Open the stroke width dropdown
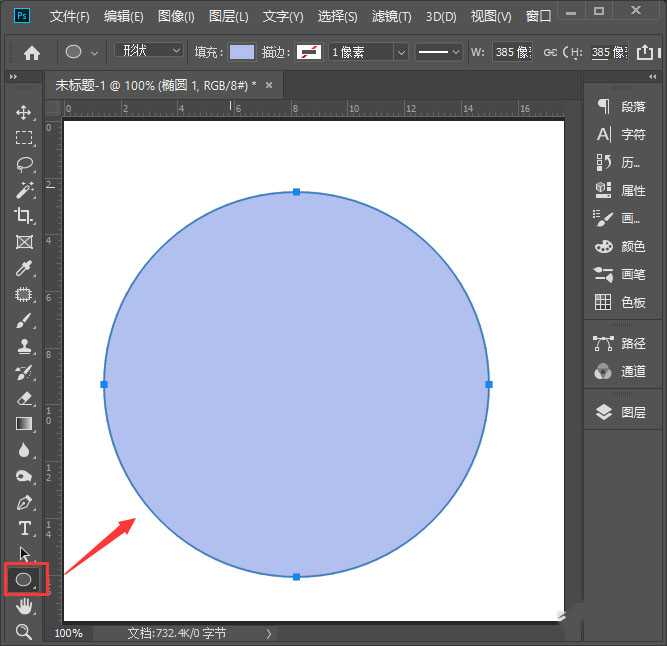Viewport: 667px width, 646px height. pos(368,52)
